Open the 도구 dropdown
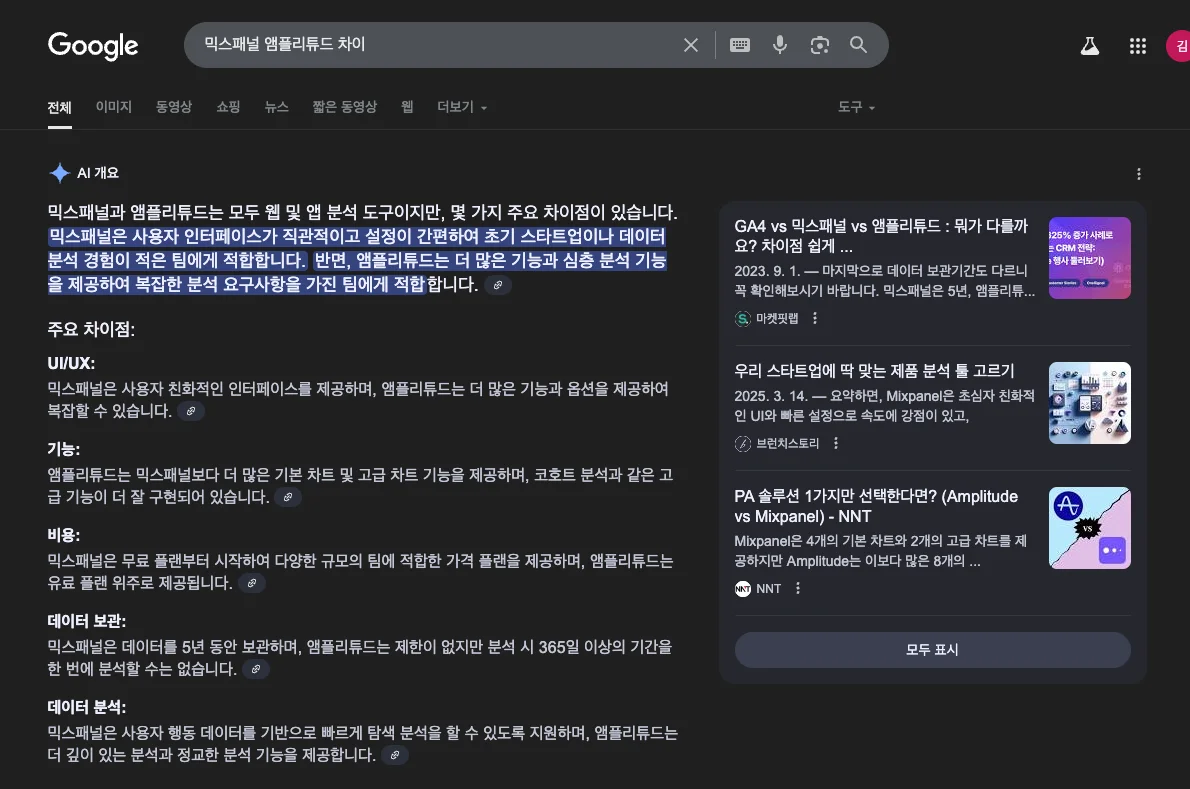Image resolution: width=1190 pixels, height=789 pixels. (x=856, y=107)
